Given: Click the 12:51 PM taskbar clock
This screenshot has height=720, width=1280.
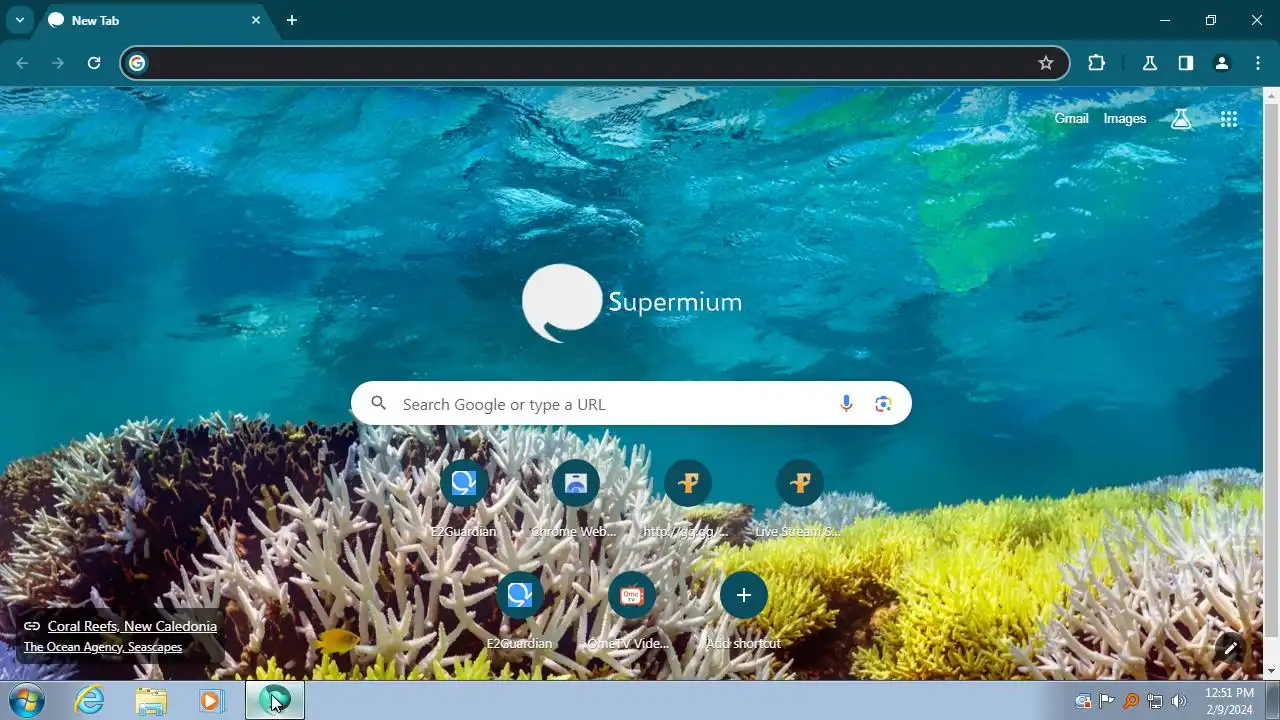Looking at the screenshot, I should (x=1229, y=700).
